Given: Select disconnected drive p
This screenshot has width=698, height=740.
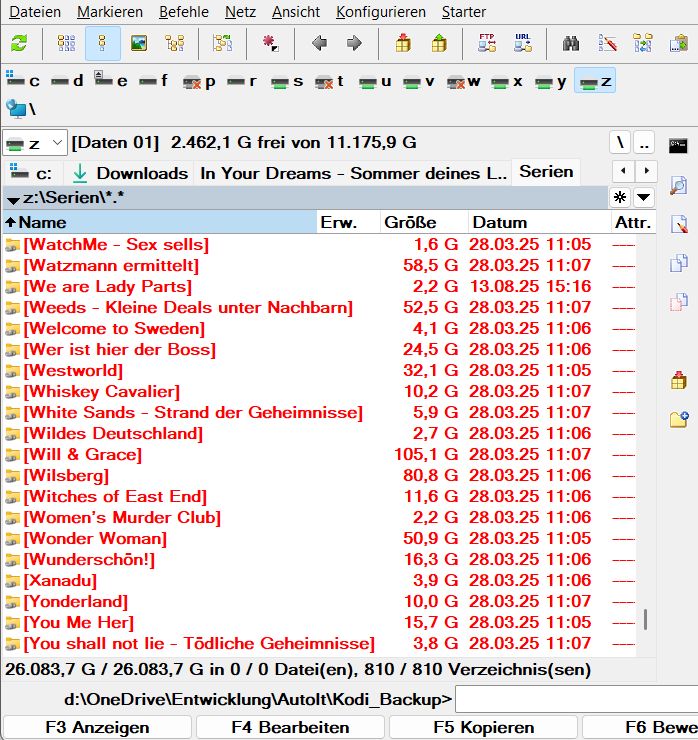Looking at the screenshot, I should point(199,82).
